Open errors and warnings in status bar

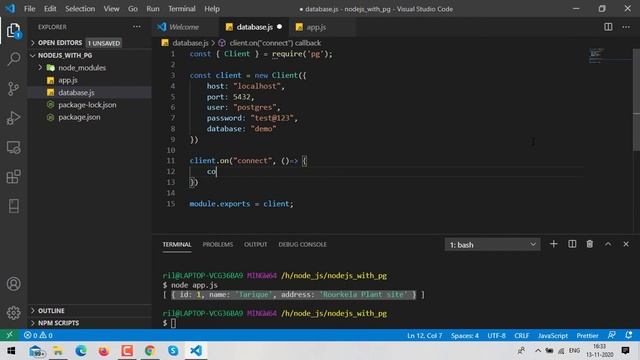point(38,335)
